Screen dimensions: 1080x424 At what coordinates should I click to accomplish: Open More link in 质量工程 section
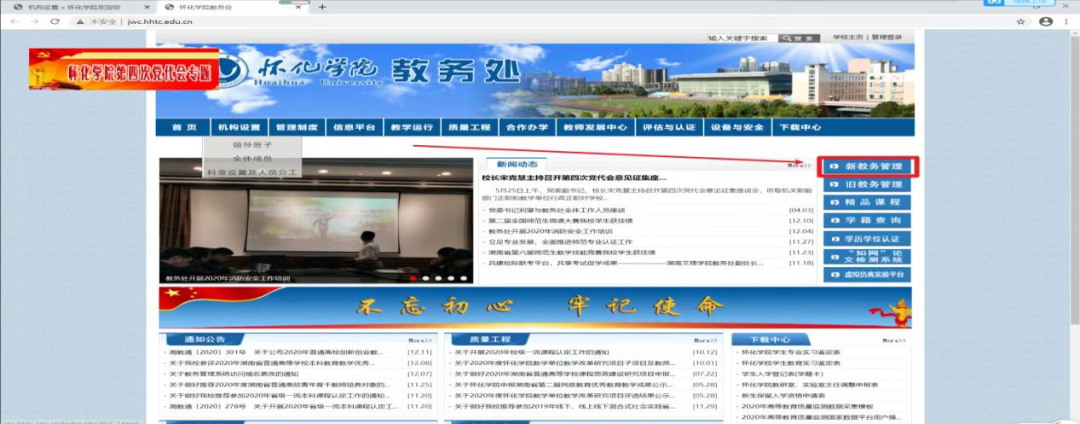(705, 341)
